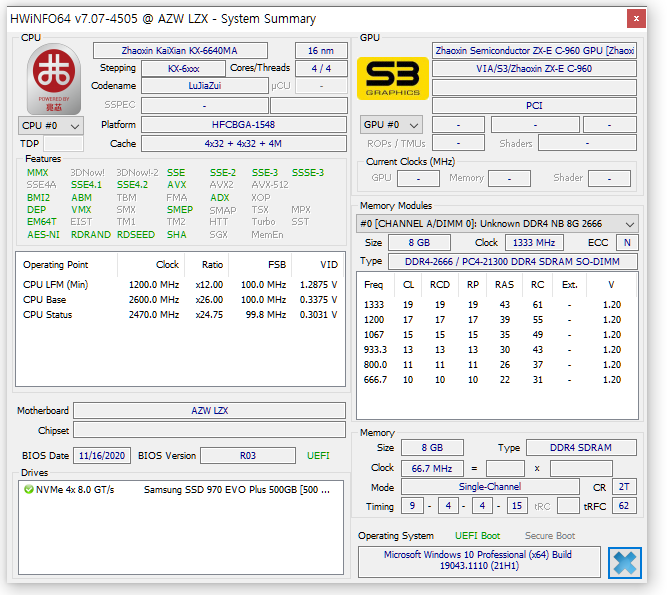667x595 pixels.
Task: Click the module Size field 8 GB
Action: tap(419, 242)
